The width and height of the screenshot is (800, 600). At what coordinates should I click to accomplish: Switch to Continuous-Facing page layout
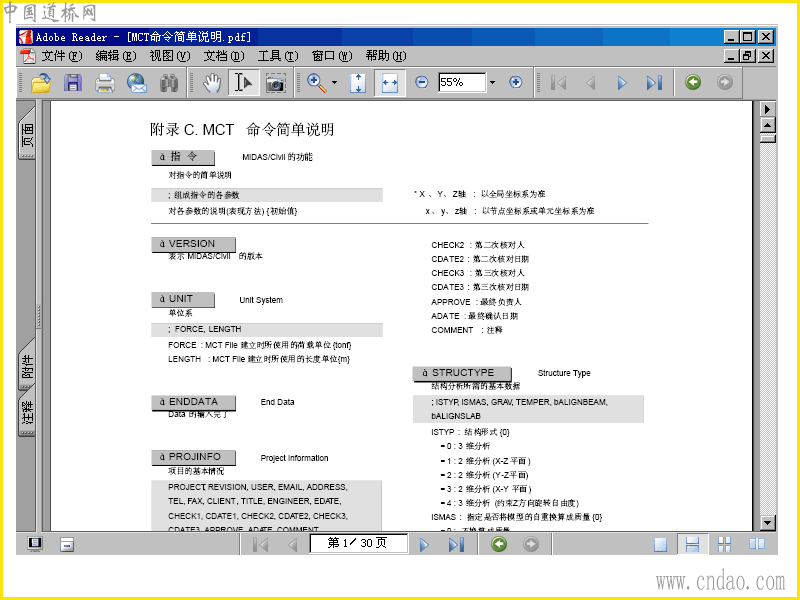pyautogui.click(x=724, y=544)
